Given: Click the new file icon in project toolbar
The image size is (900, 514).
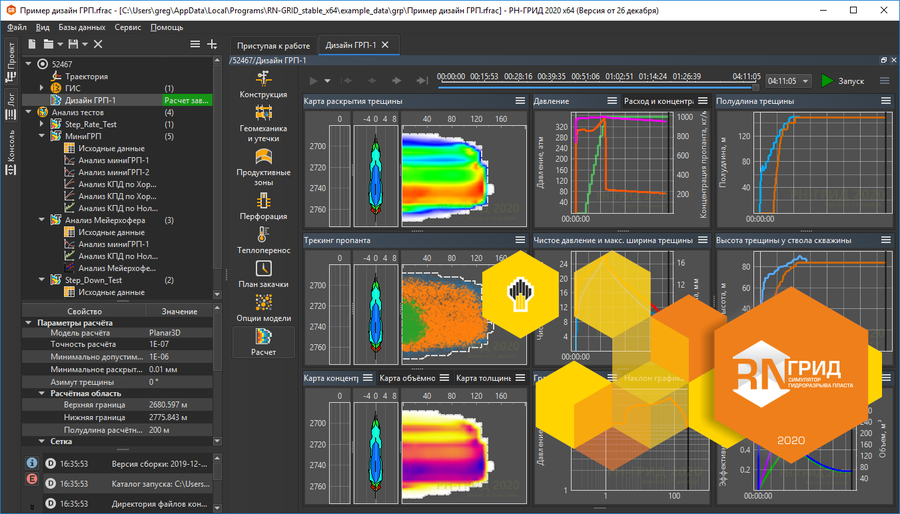Looking at the screenshot, I should [x=32, y=44].
